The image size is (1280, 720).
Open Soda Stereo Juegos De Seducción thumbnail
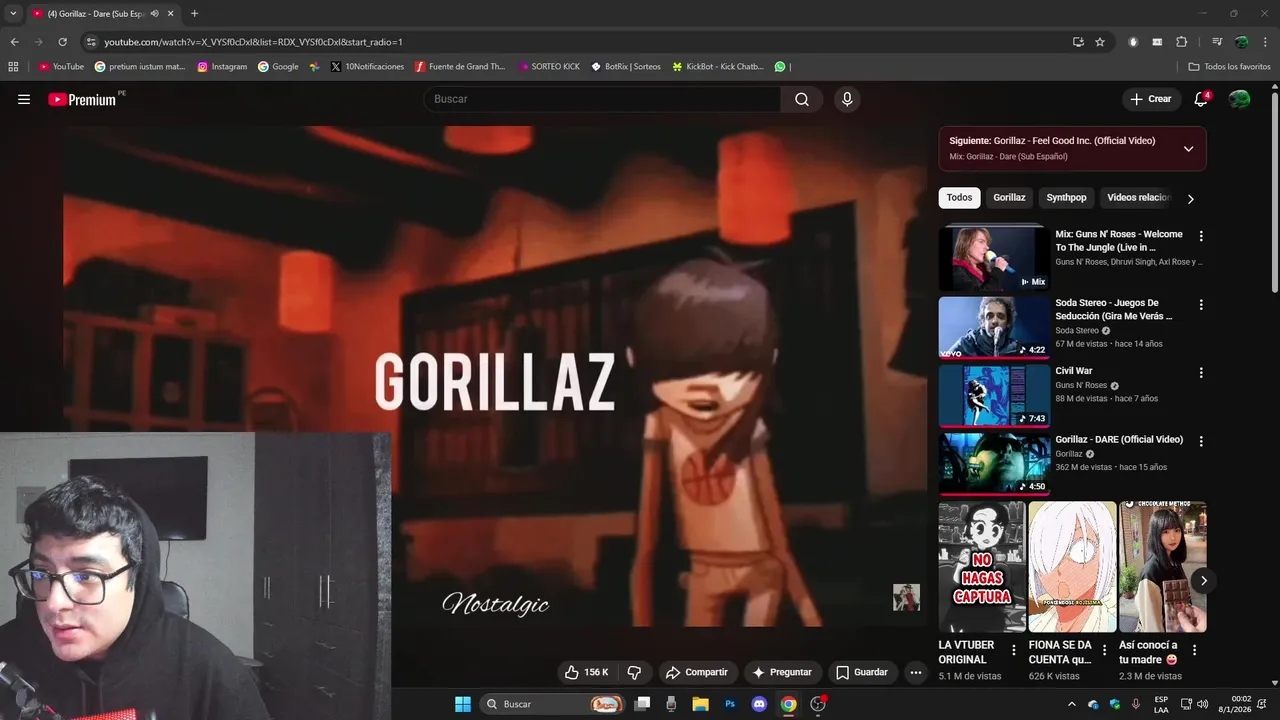tap(994, 327)
